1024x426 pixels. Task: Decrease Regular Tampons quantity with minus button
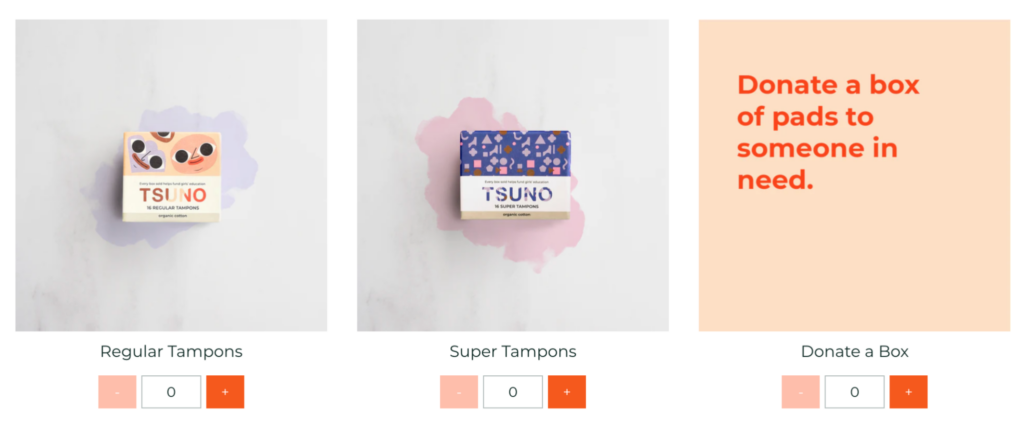pyautogui.click(x=118, y=392)
